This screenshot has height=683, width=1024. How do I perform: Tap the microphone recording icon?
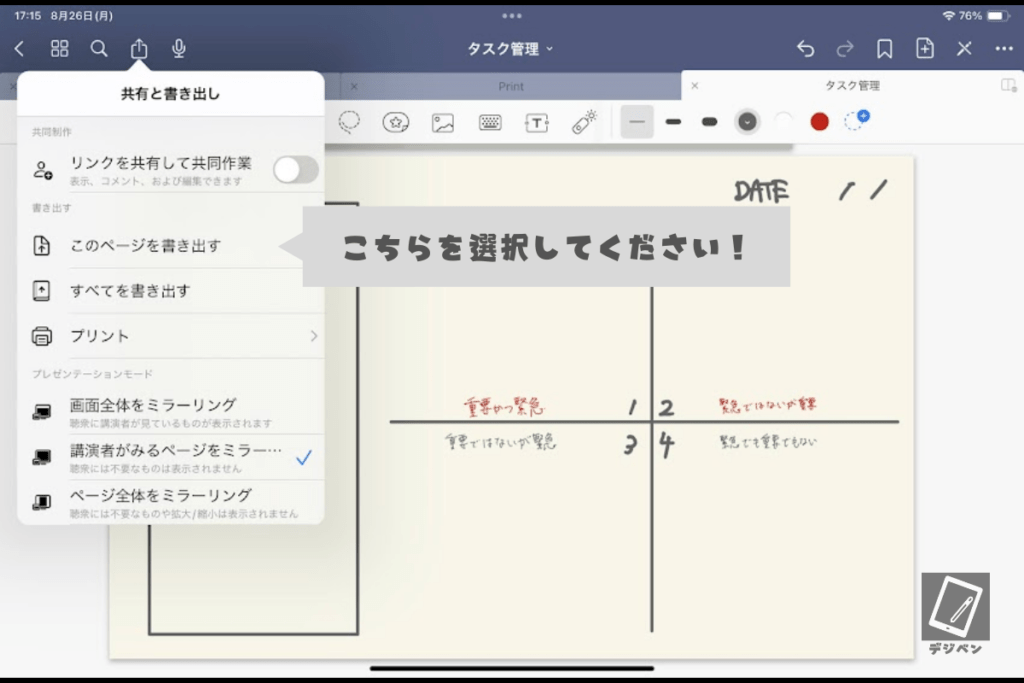pos(178,48)
